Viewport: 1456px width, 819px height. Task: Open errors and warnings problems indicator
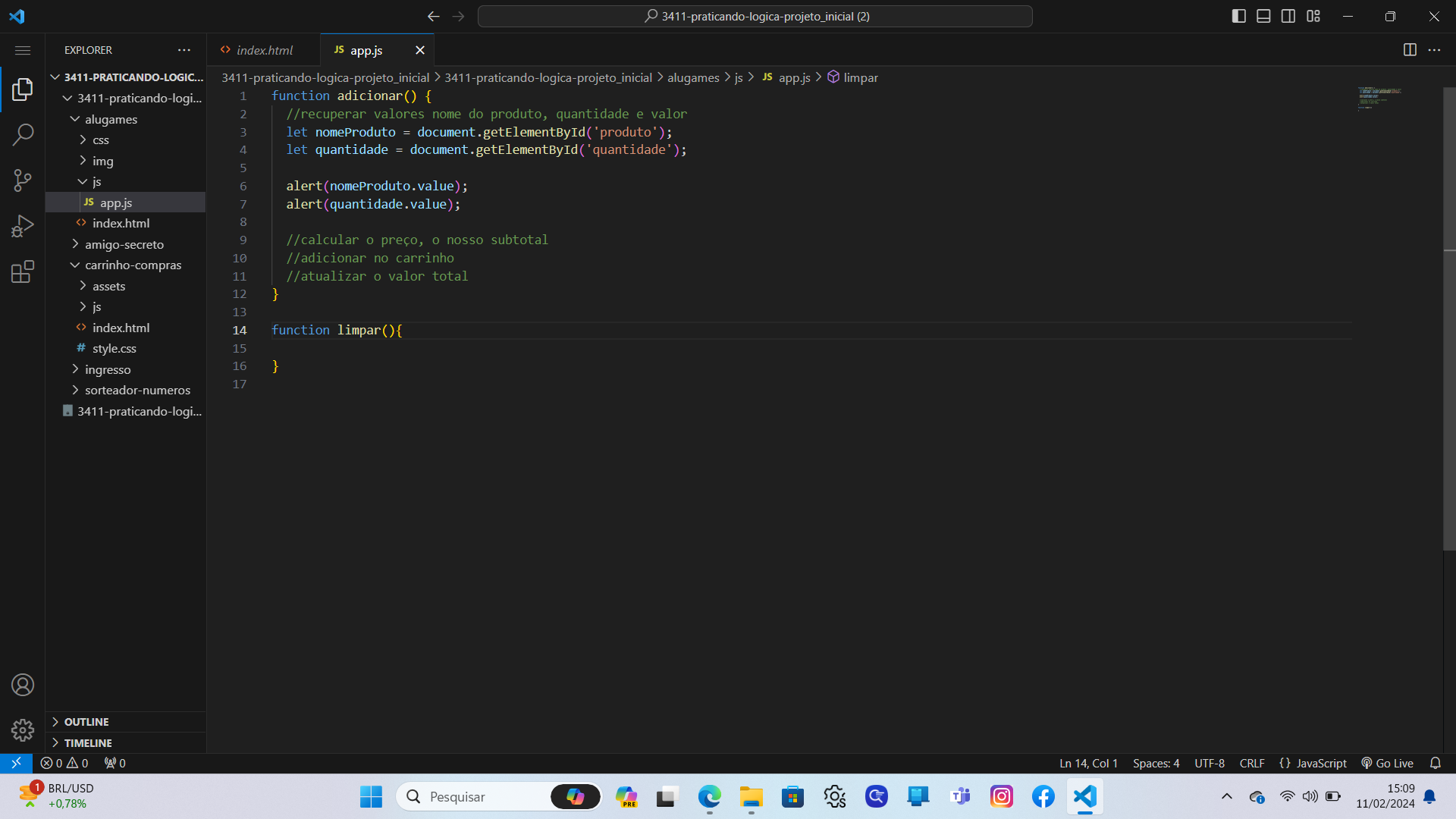[64, 763]
